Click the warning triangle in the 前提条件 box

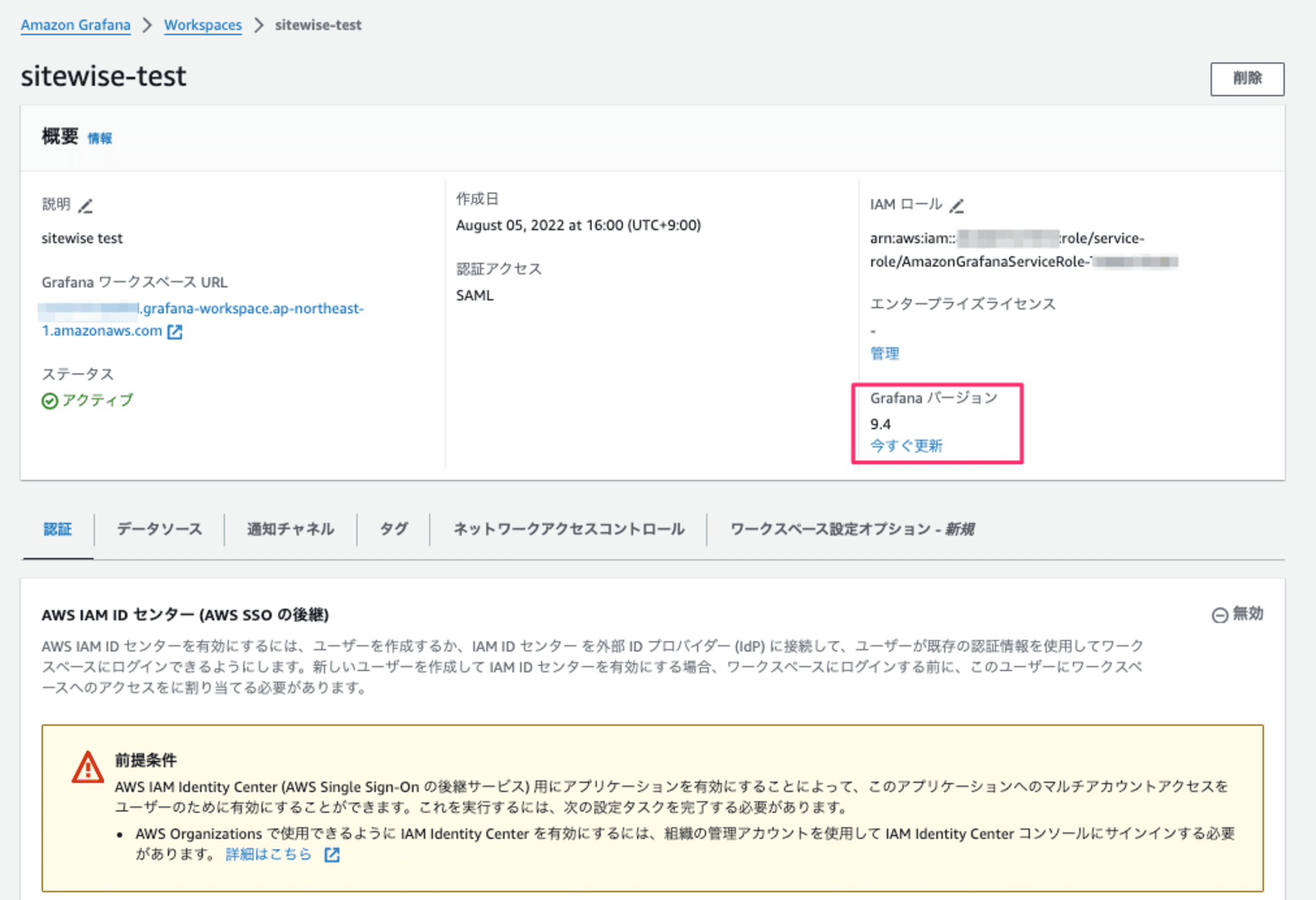pyautogui.click(x=88, y=767)
